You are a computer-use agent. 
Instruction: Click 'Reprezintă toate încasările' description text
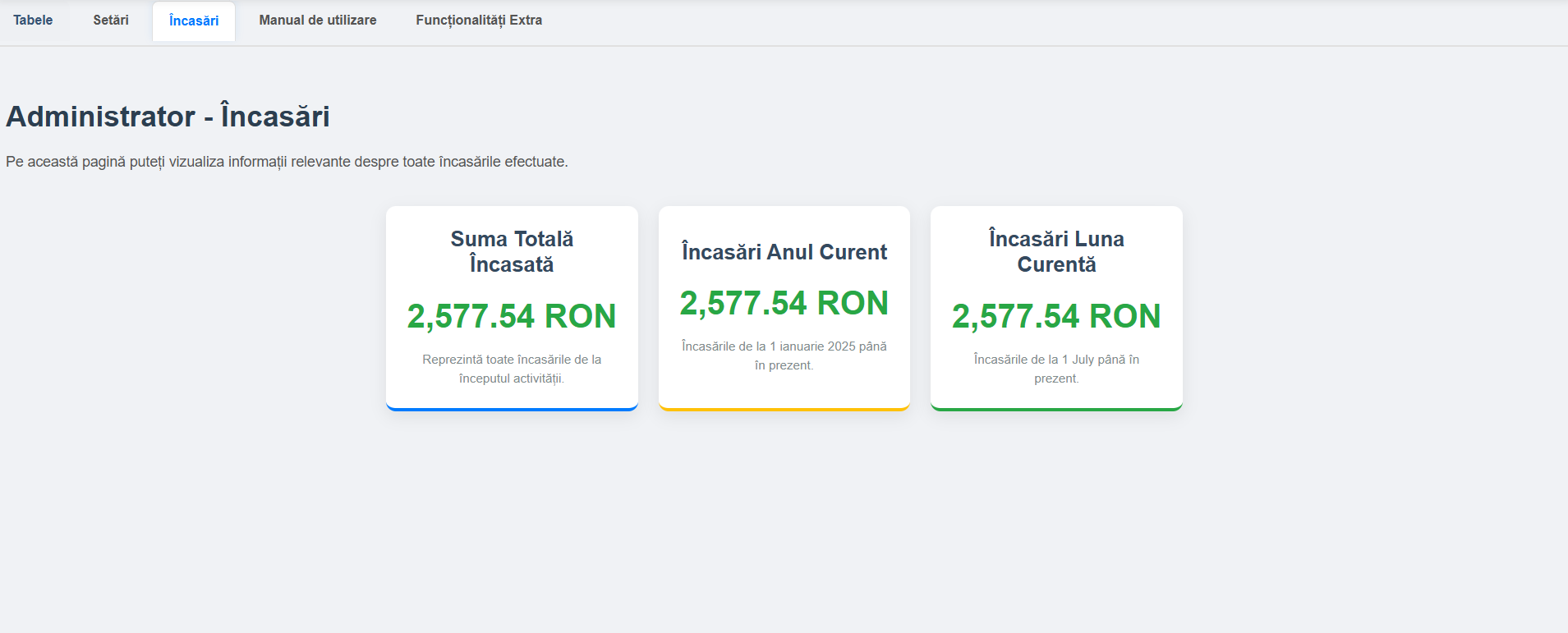click(x=512, y=369)
